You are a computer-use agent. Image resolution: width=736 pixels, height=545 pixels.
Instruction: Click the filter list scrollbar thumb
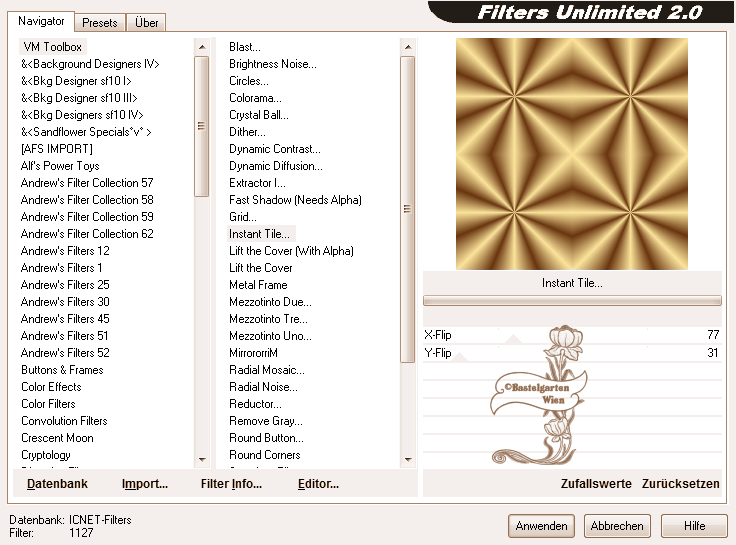click(x=407, y=209)
